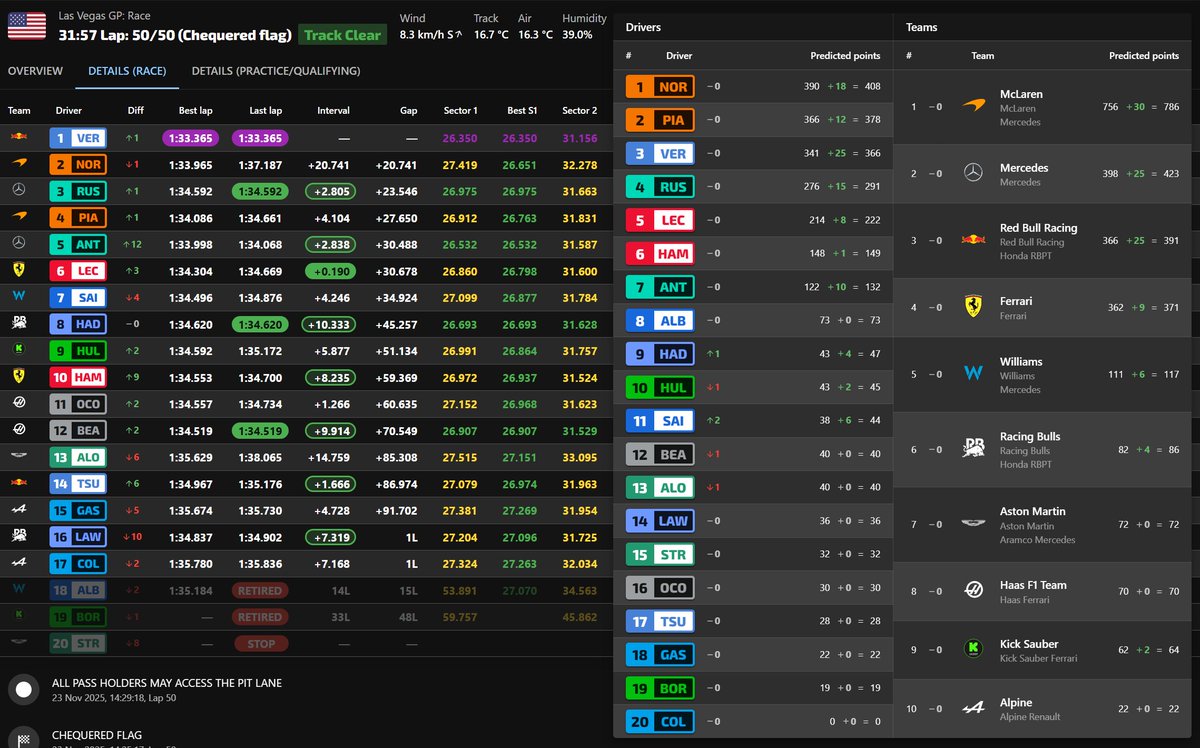The height and width of the screenshot is (748, 1200).
Task: Click the Red Bull Racing logo in Teams panel
Action: tap(973, 240)
